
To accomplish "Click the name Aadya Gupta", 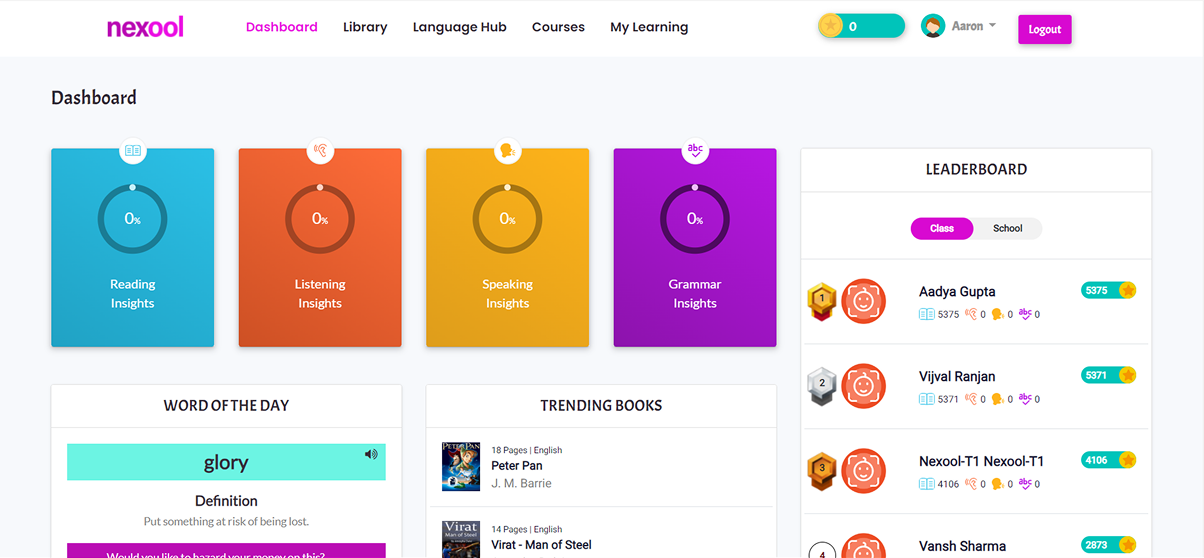I will (957, 292).
